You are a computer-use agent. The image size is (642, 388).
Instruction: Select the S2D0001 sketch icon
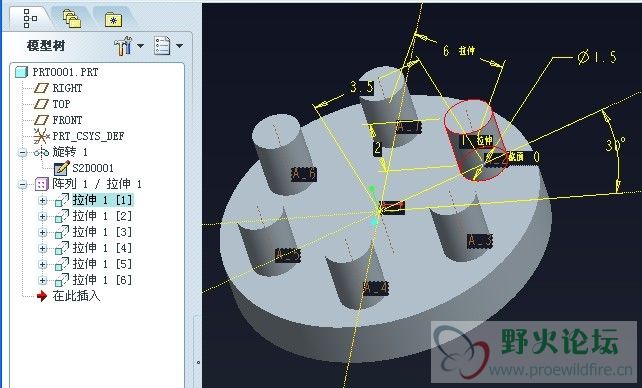(61, 168)
